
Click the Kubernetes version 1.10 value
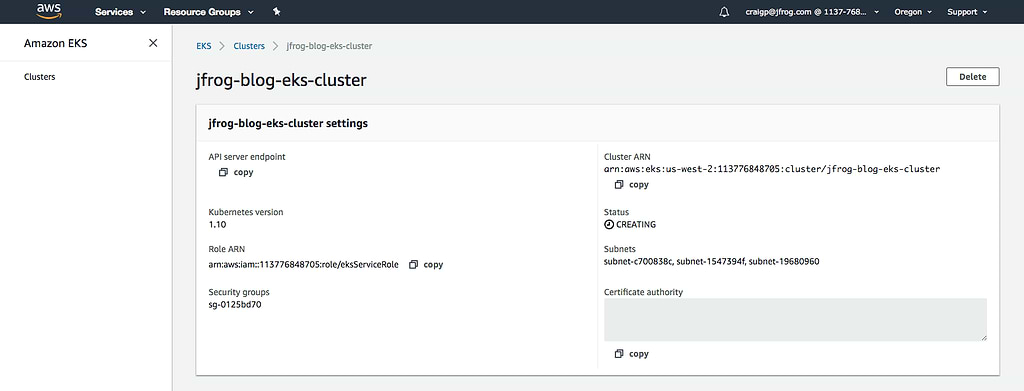(217, 225)
